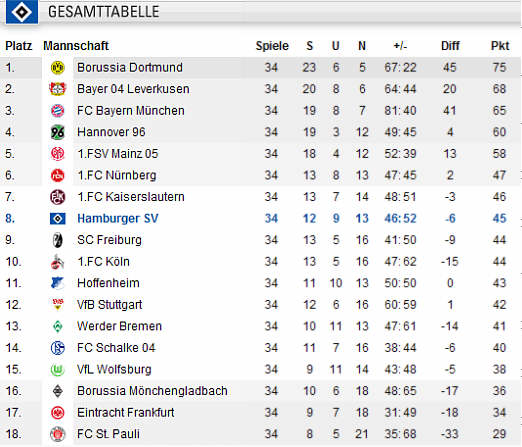Open the 1.FC Kaiserslautern team name
The height and width of the screenshot is (447, 522).
(131, 197)
